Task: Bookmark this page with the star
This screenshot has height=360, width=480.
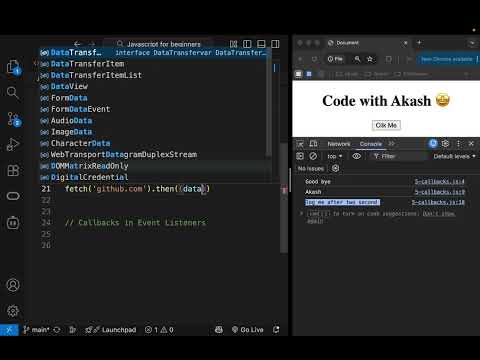Action: coord(370,59)
